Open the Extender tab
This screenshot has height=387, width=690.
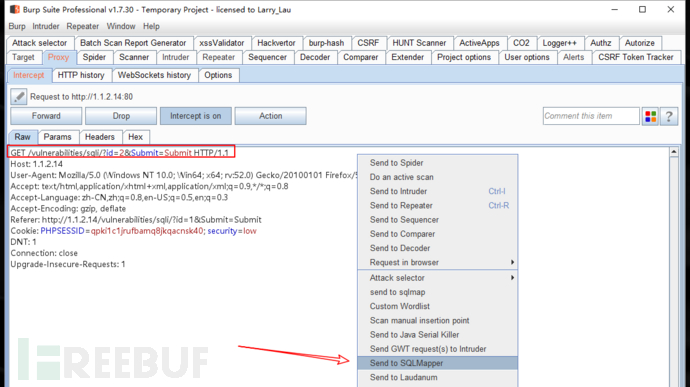tap(407, 57)
